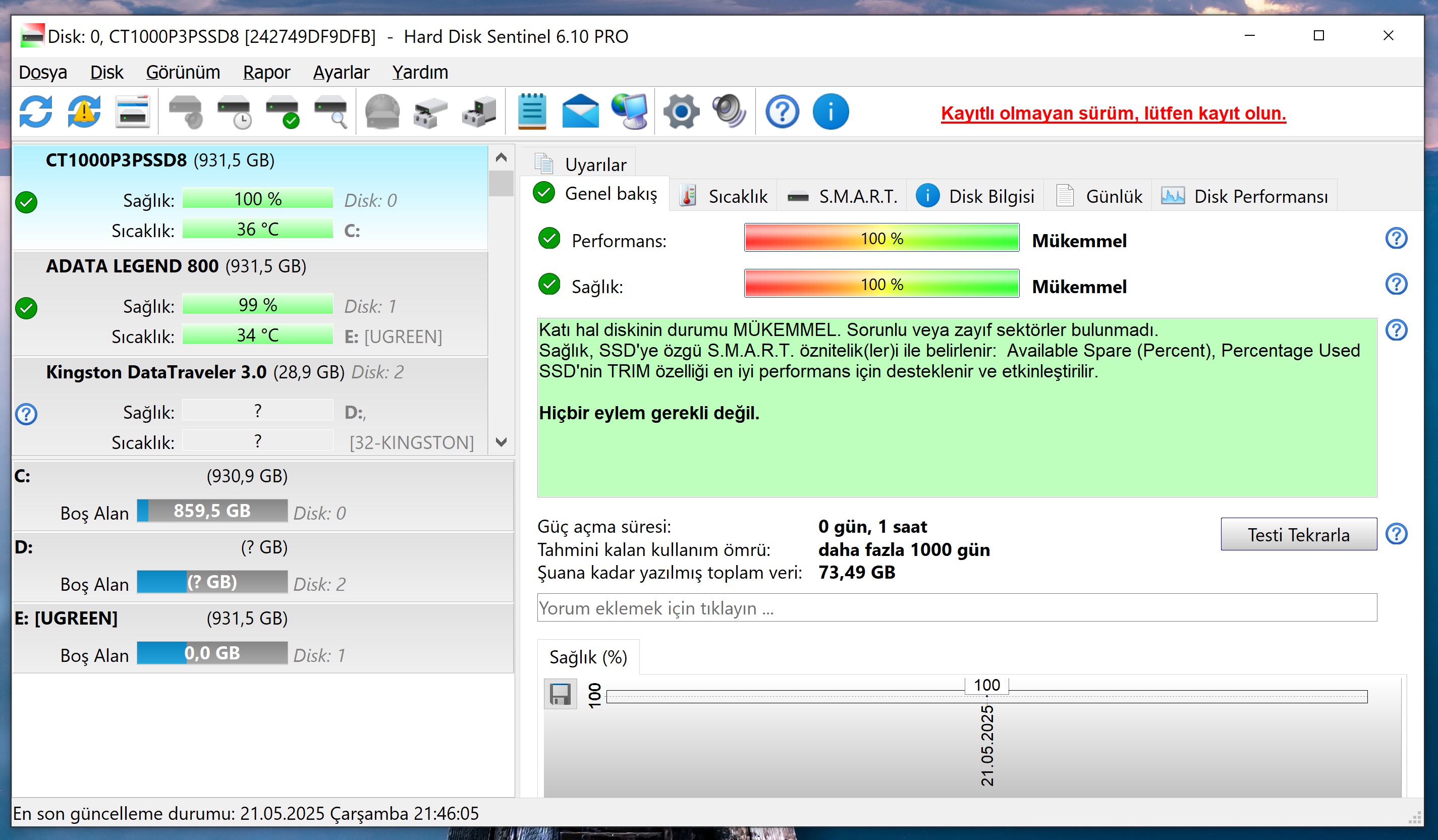Click the disk with green checkmark icon
Screen dimensions: 1438x840
click(x=283, y=111)
